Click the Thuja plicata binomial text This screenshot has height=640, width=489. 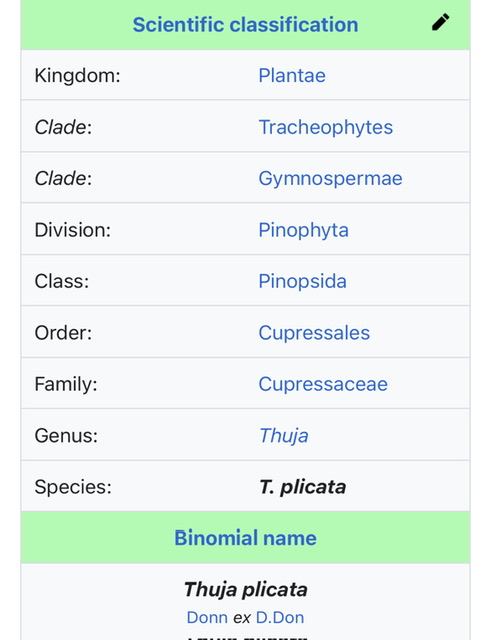point(245,589)
